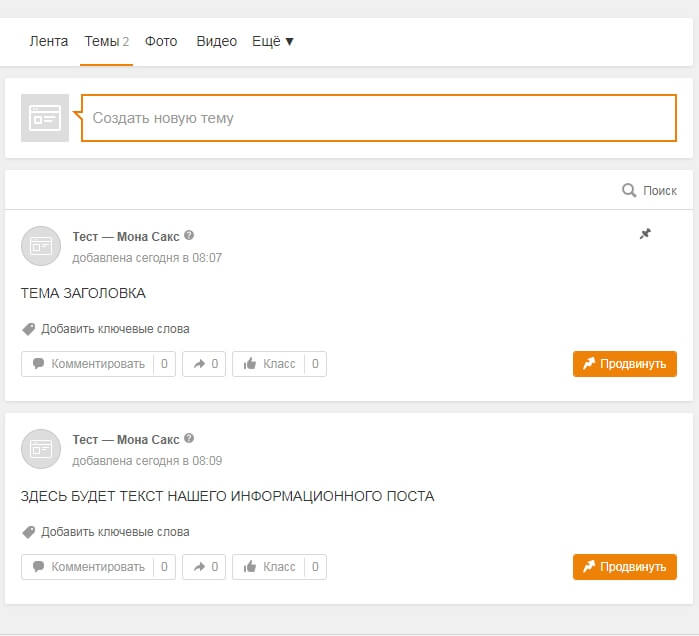Click the group avatar on the 08:09 post
The image size is (699, 636).
tap(41, 449)
